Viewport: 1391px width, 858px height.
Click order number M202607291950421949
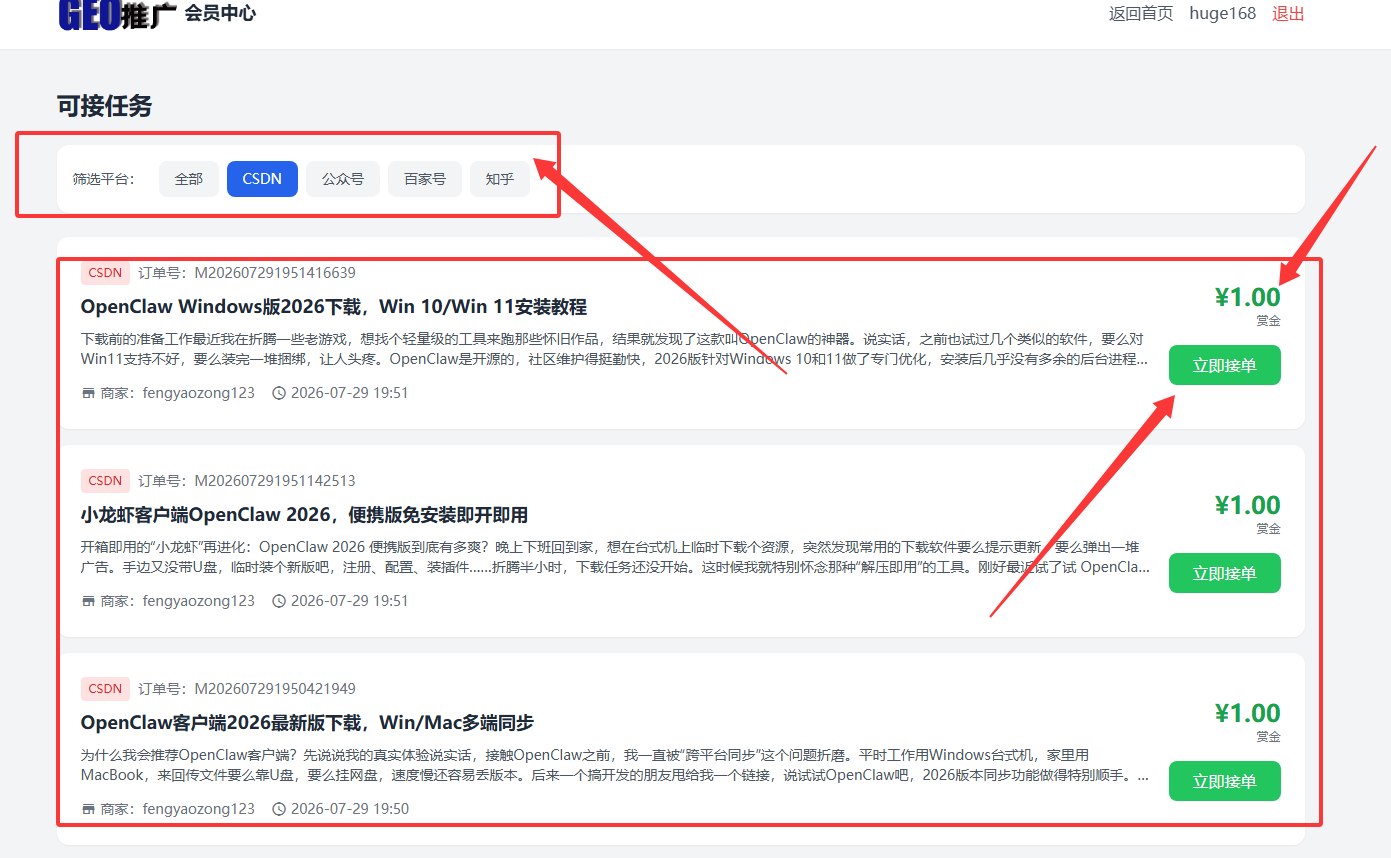(x=275, y=689)
